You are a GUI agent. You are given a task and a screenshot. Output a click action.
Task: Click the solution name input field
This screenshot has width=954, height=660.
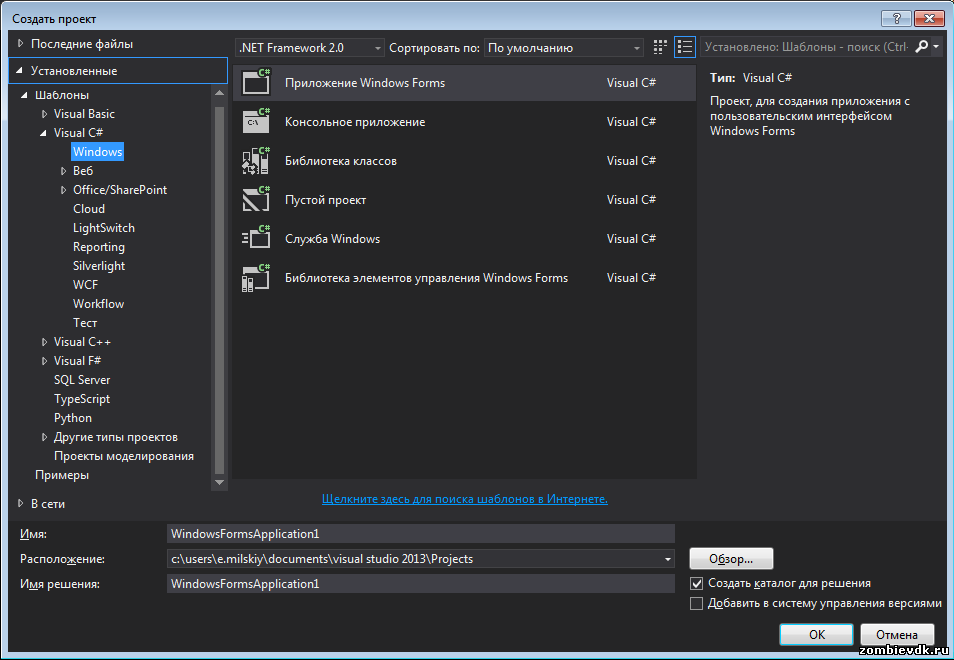[x=421, y=584]
